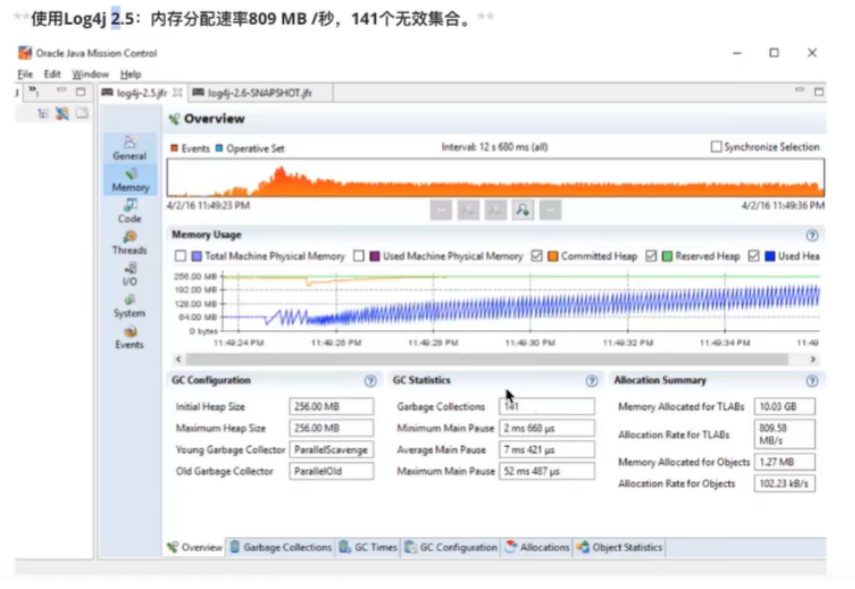The height and width of the screenshot is (589, 855).
Task: Click the zoom-to-selection button in range navigator
Action: coord(523,210)
